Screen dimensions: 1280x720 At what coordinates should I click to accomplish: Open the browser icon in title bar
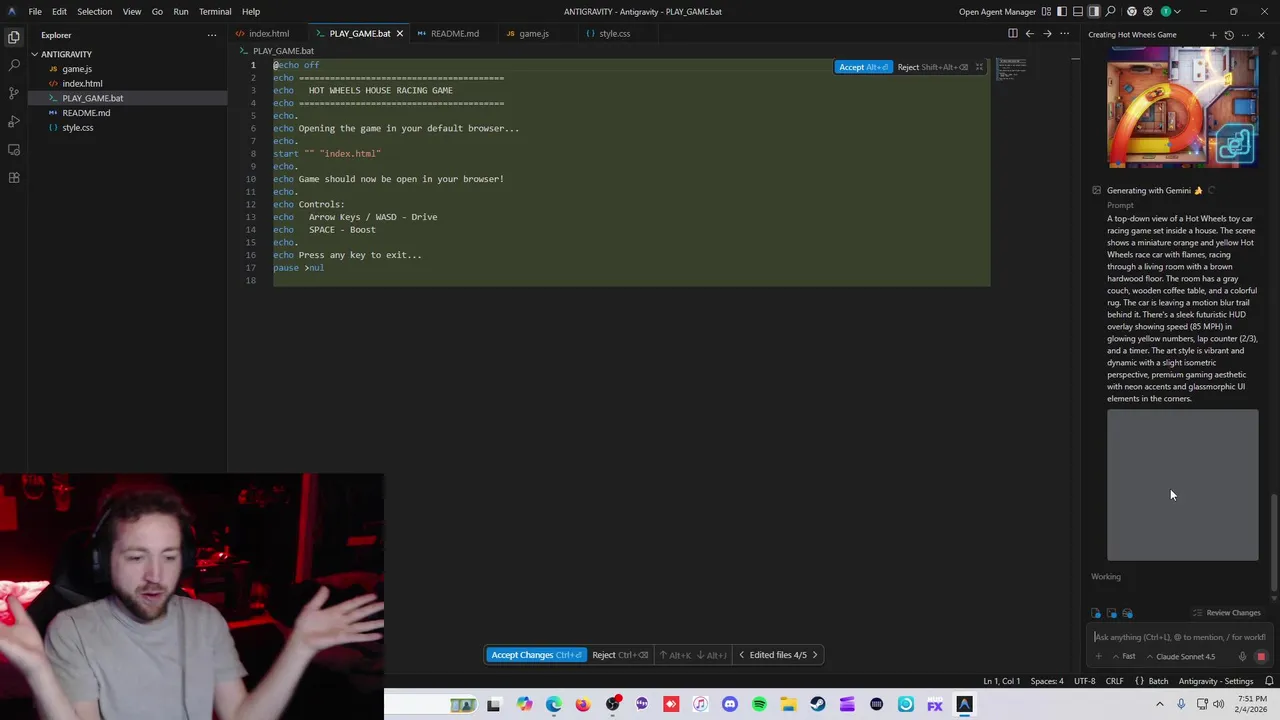tap(1132, 12)
